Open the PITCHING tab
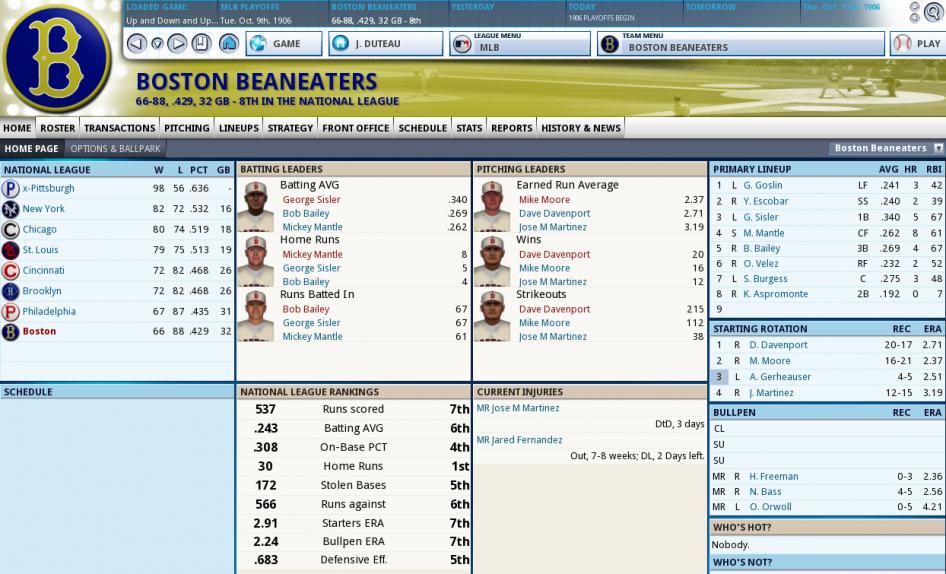This screenshot has height=574, width=946. click(x=186, y=128)
